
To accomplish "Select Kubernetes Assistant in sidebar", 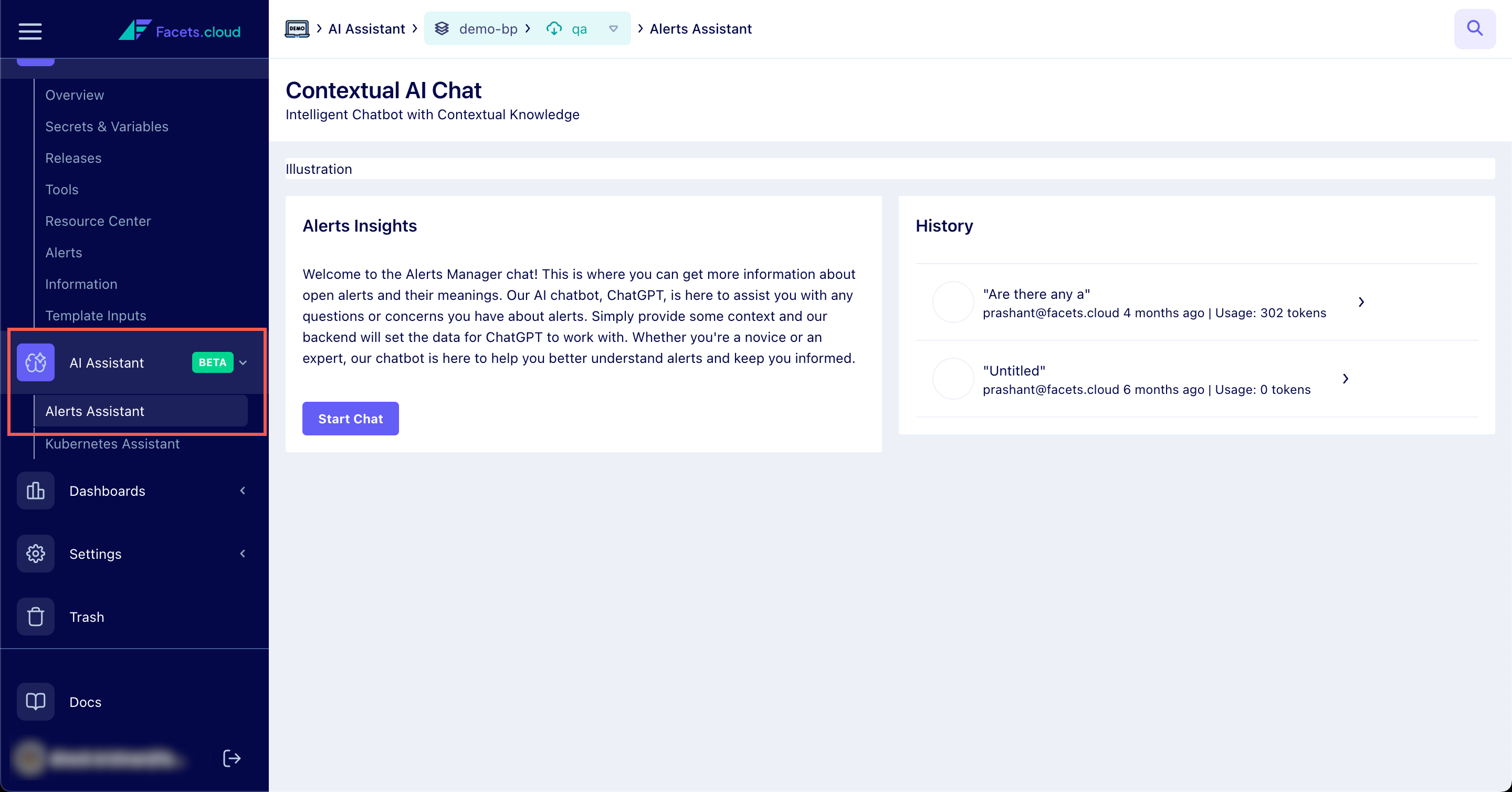I will (112, 444).
